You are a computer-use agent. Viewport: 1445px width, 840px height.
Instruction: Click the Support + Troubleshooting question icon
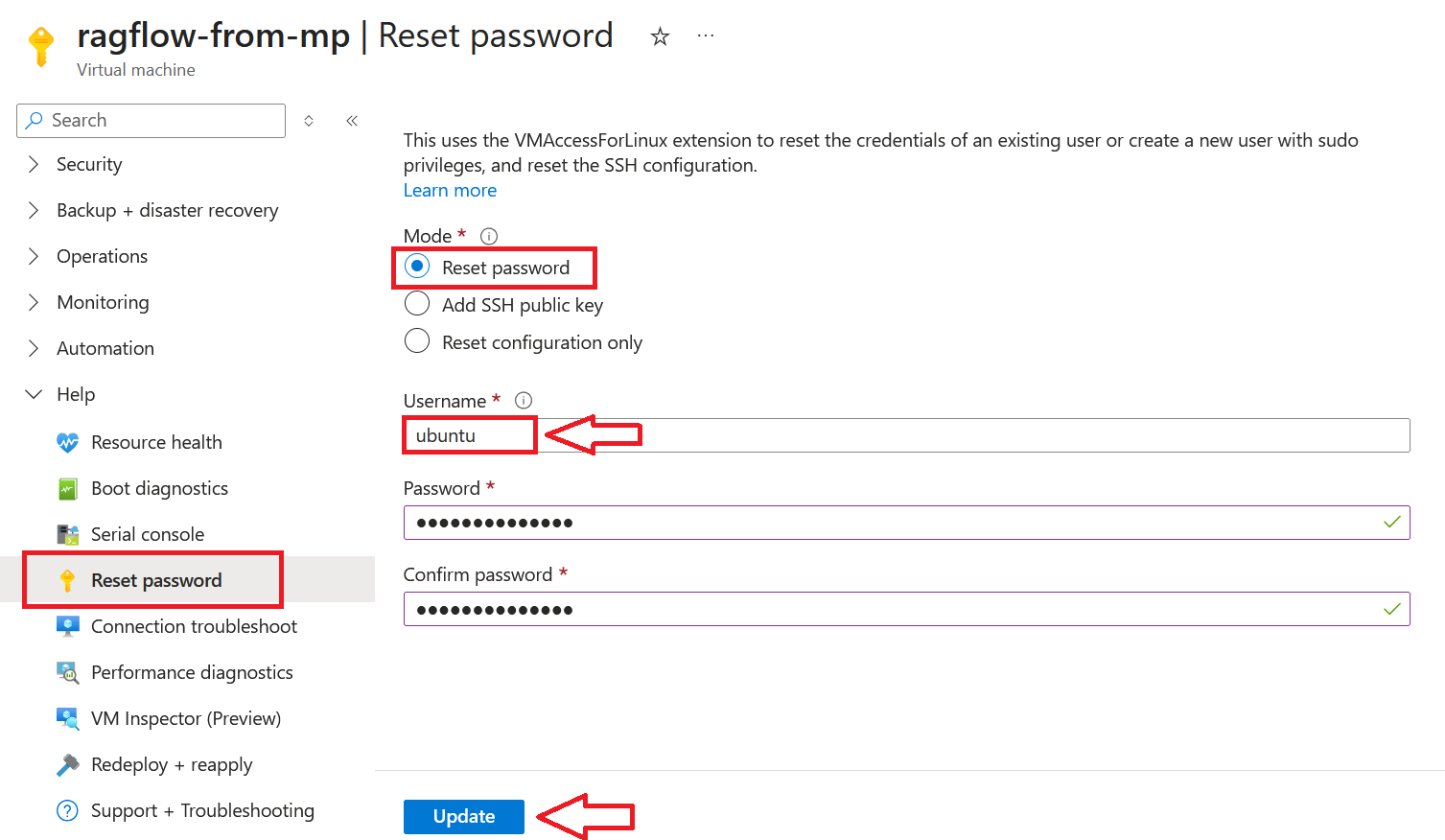coord(67,810)
